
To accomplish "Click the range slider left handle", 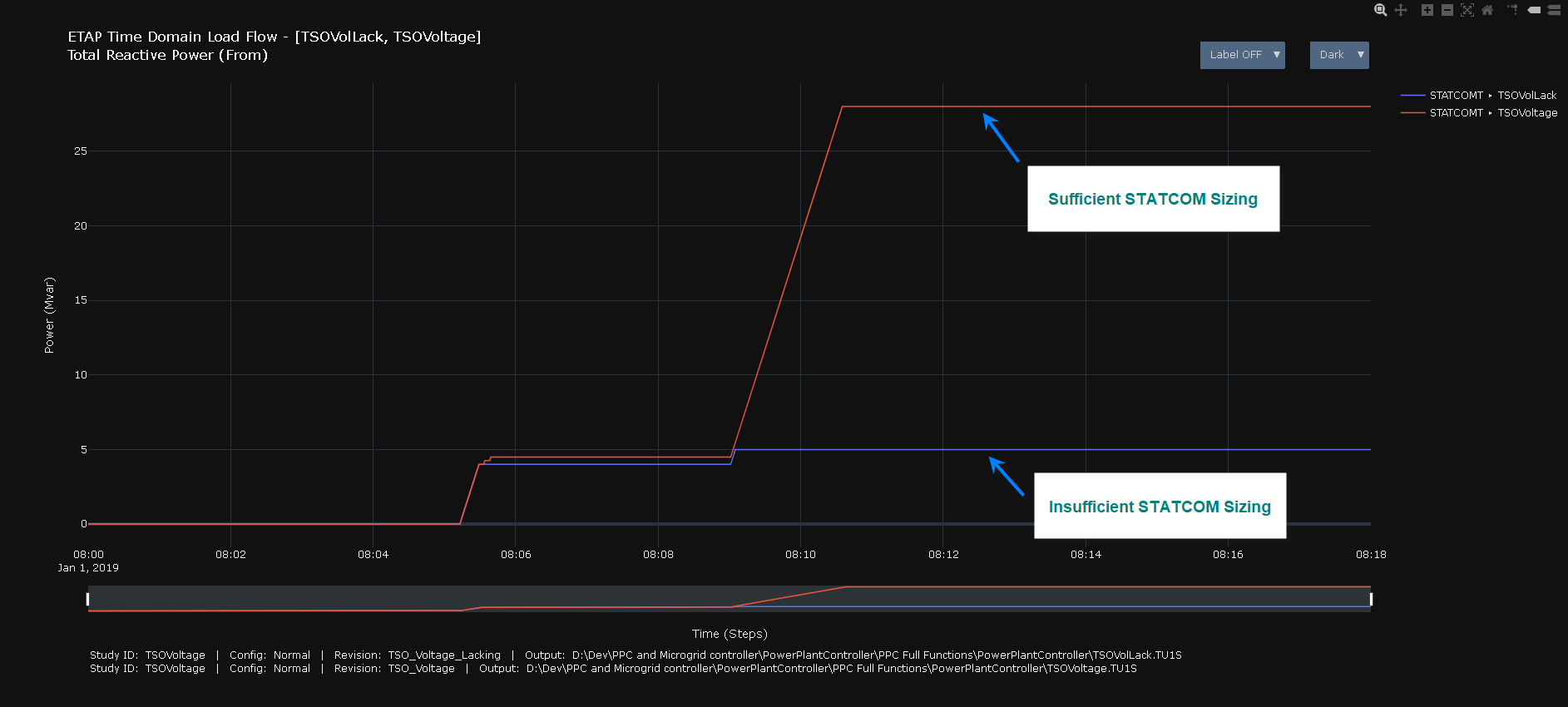I will tap(88, 599).
